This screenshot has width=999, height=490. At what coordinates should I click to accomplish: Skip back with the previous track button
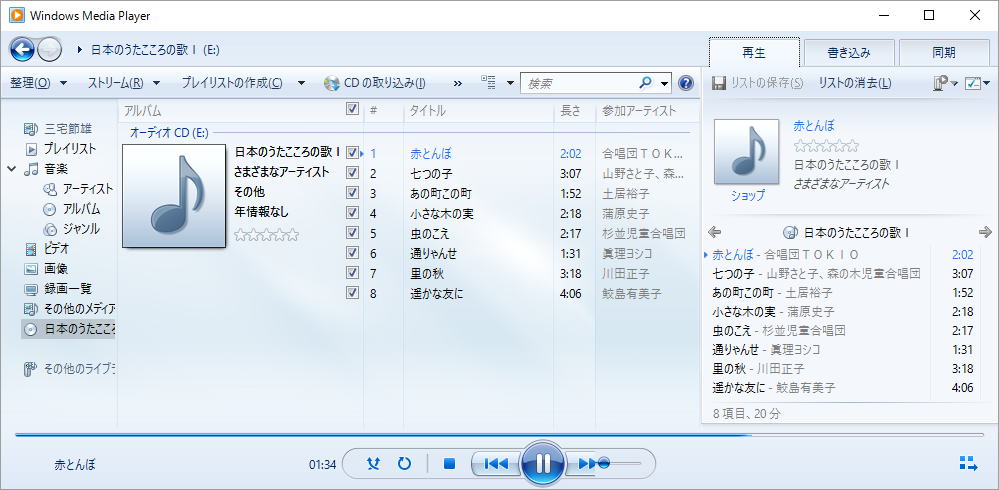[x=495, y=464]
